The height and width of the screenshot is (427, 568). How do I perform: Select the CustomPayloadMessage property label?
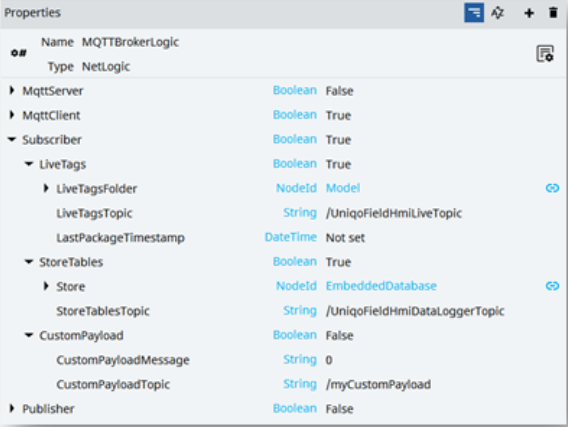[123, 360]
